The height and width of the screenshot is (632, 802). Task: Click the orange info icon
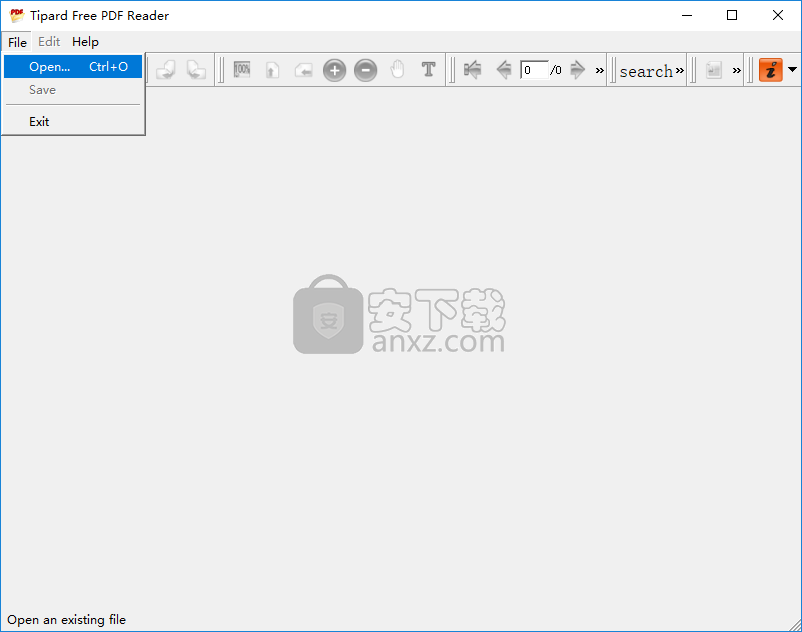[771, 70]
